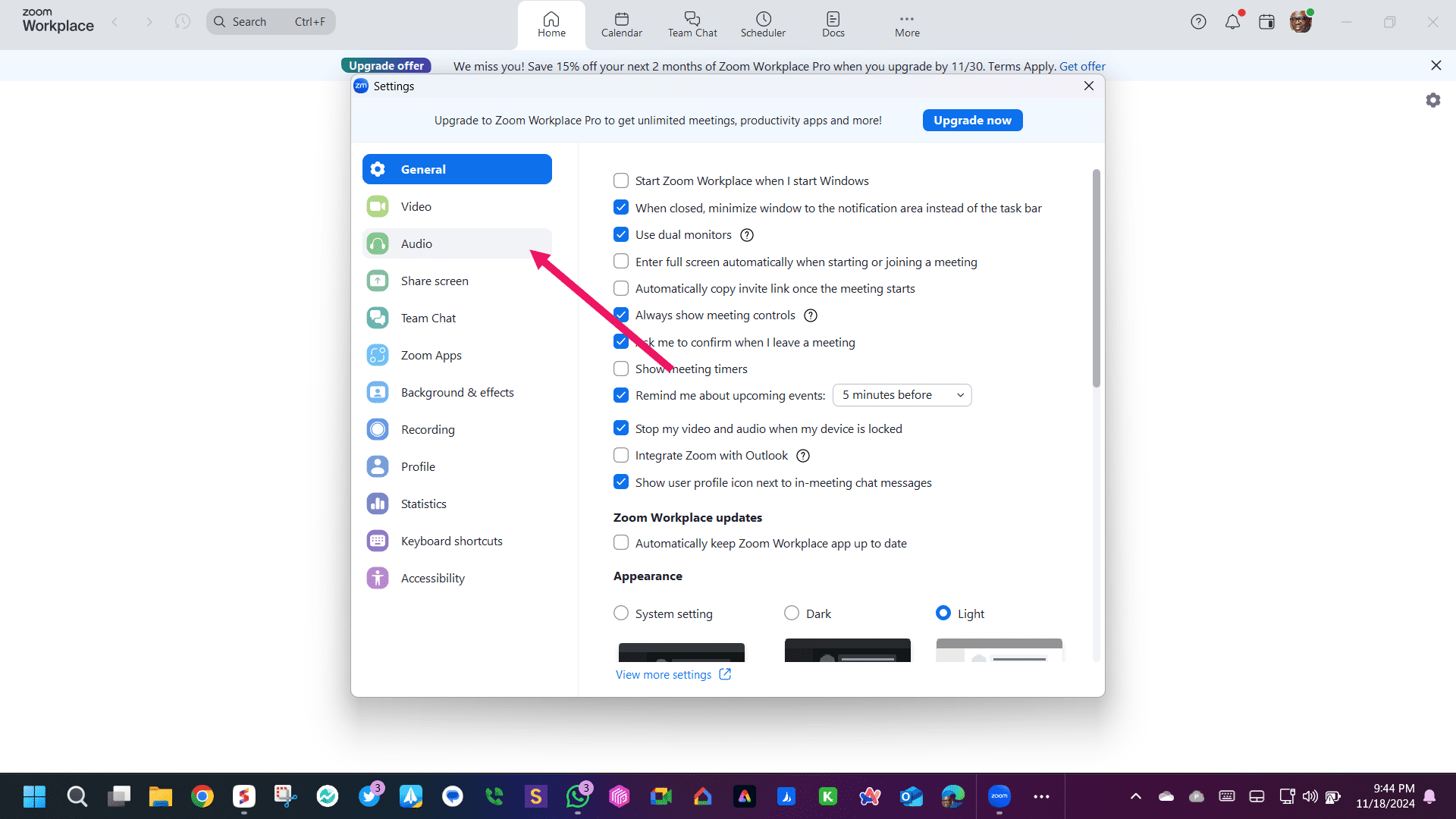1456x819 pixels.
Task: Choose the system setting preview thumbnail
Action: coord(682,652)
